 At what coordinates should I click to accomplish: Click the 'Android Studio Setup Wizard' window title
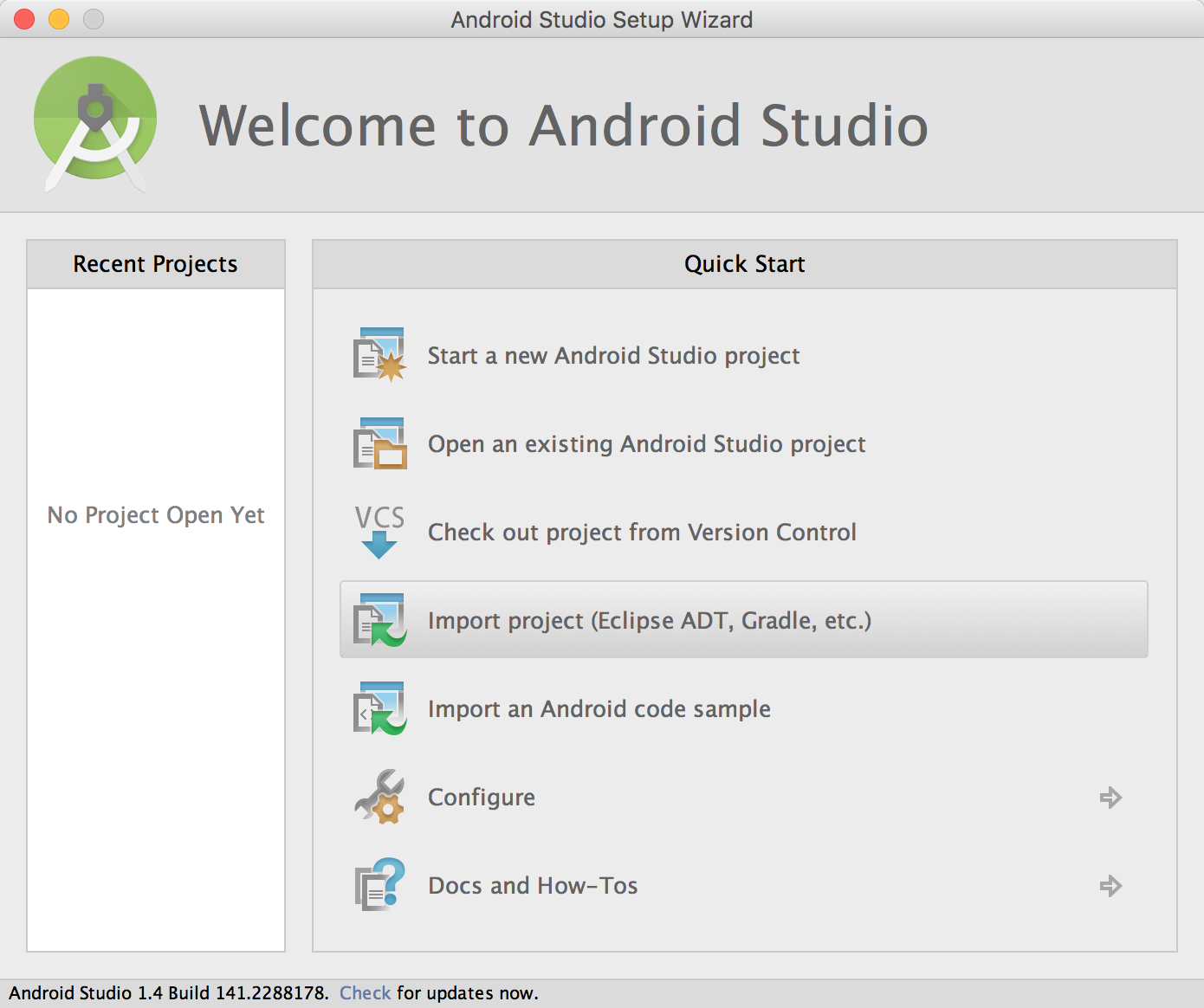pyautogui.click(x=602, y=19)
